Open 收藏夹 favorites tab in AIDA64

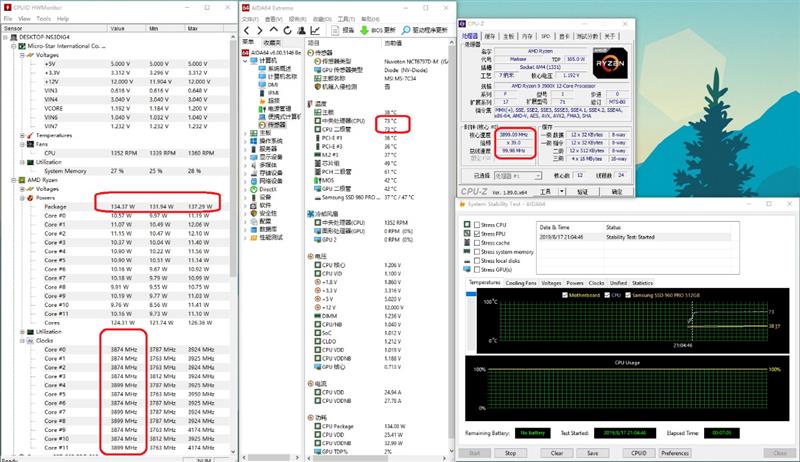(x=272, y=43)
